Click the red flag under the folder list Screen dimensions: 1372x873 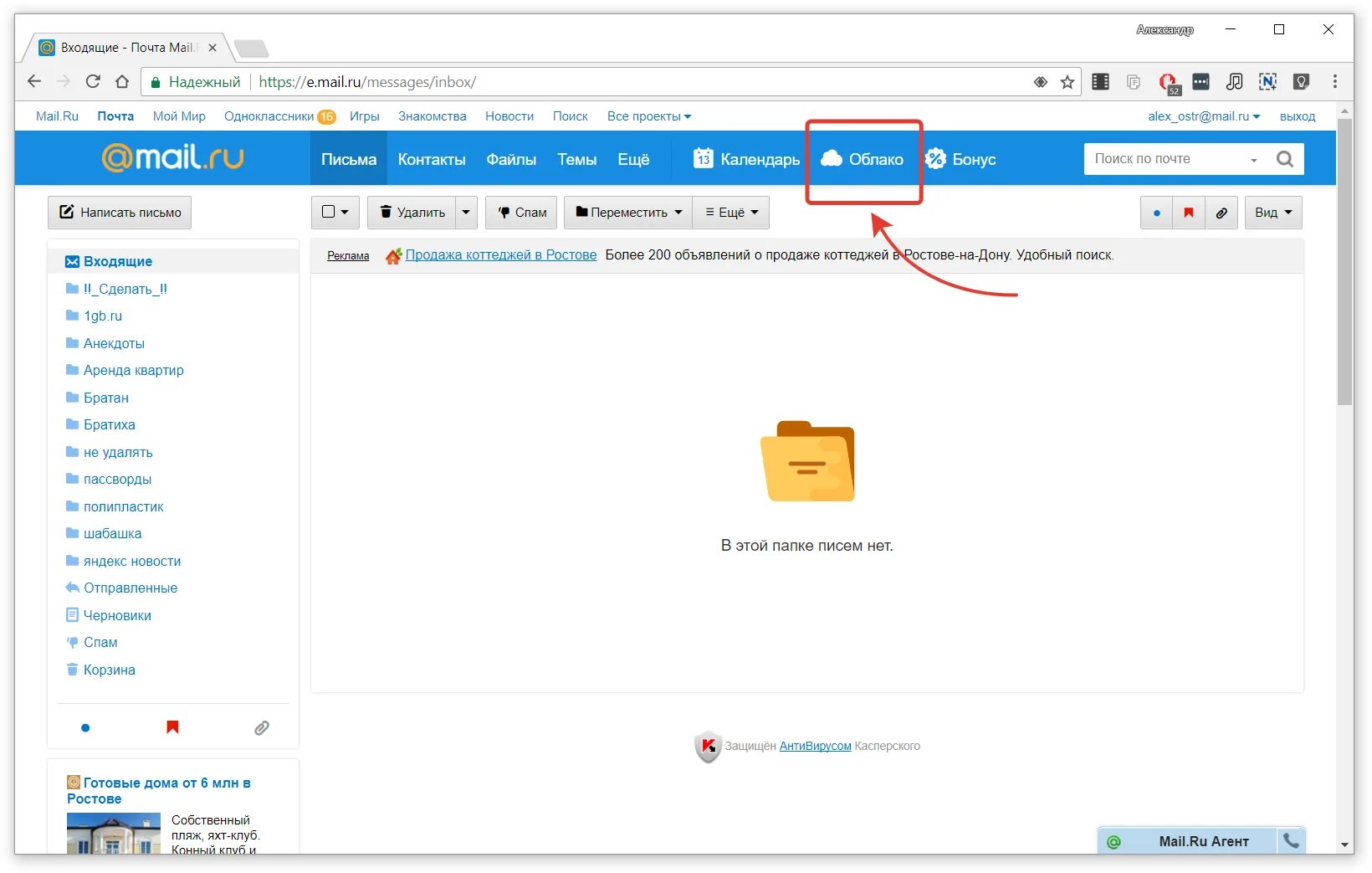[x=172, y=727]
